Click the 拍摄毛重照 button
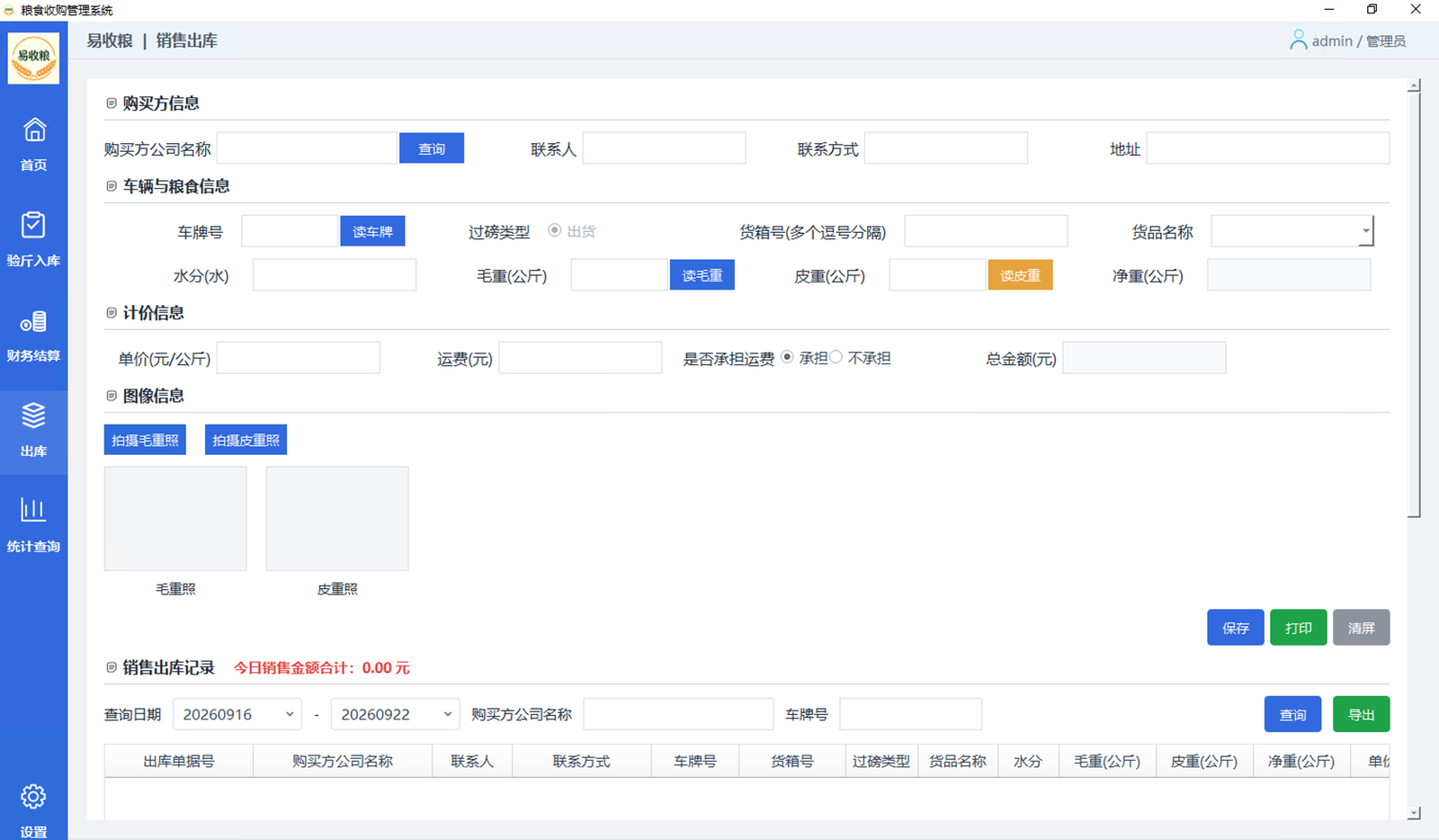Screen dimensions: 1439x840 tap(145, 440)
